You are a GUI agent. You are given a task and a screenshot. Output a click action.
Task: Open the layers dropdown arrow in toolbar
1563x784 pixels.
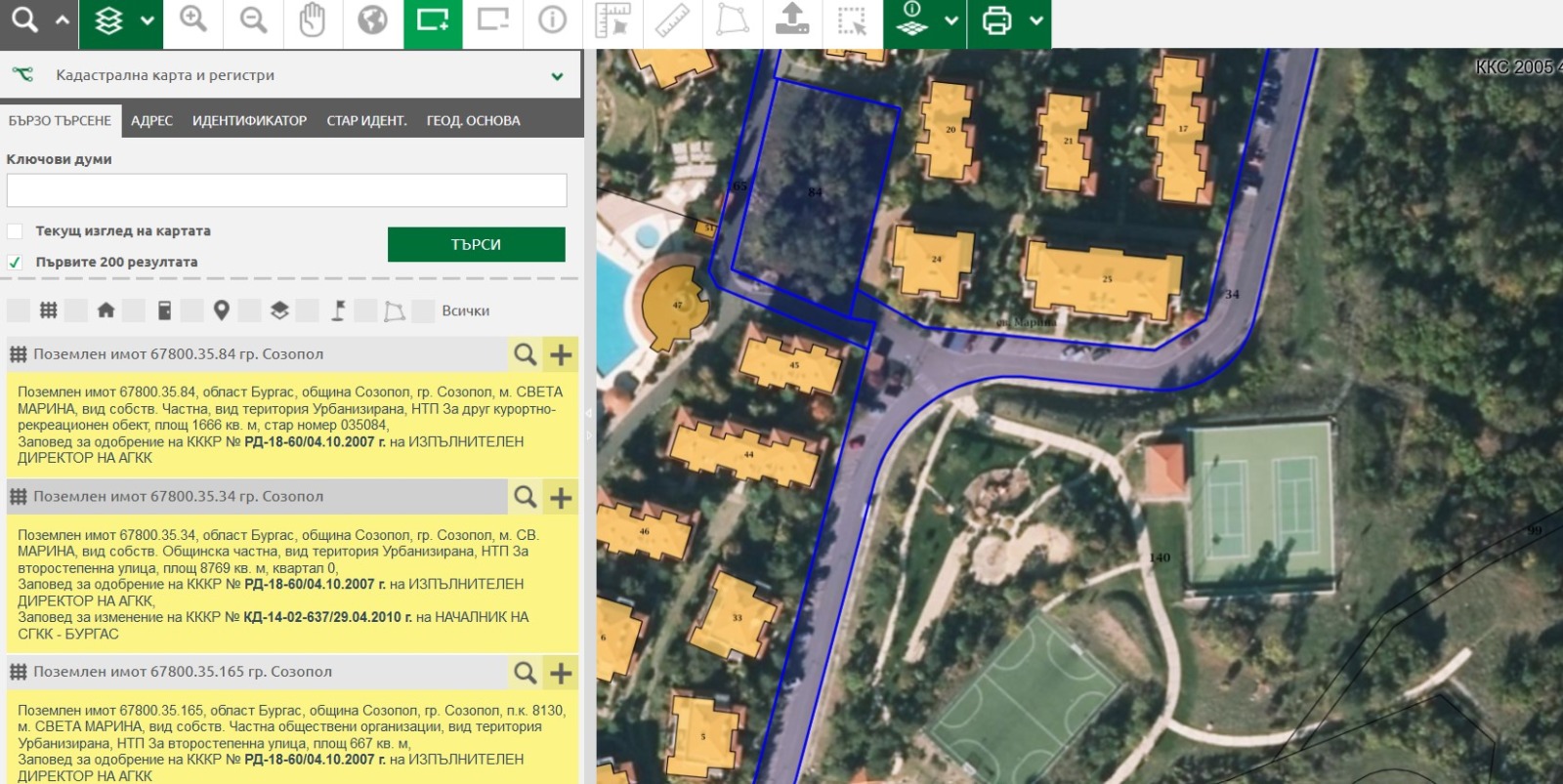(x=147, y=21)
